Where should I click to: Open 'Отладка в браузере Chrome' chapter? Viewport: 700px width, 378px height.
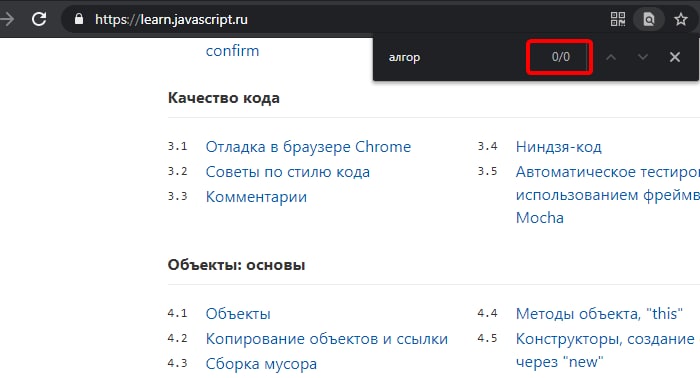308,147
